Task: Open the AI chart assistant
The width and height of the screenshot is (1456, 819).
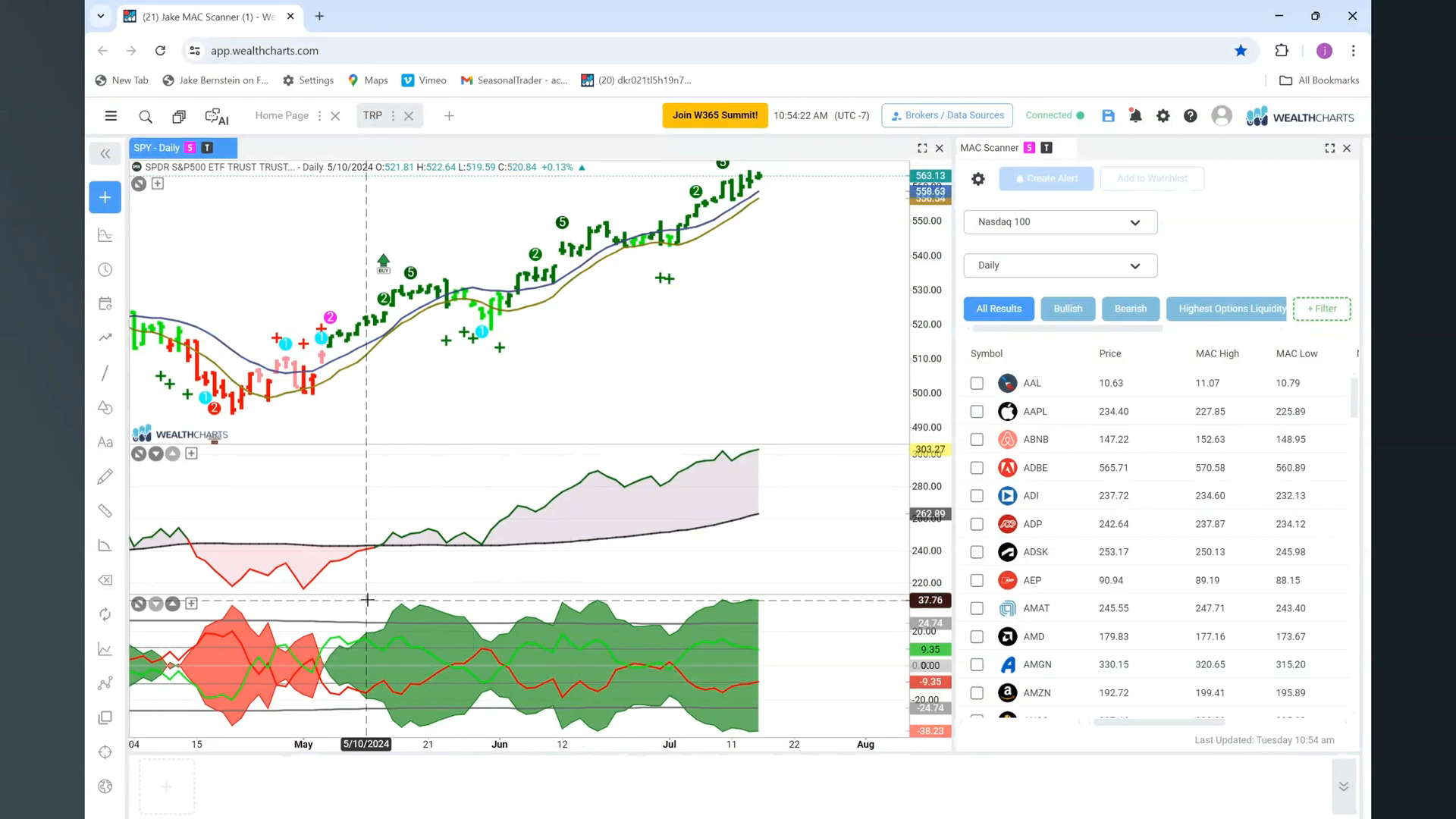Action: tap(217, 116)
